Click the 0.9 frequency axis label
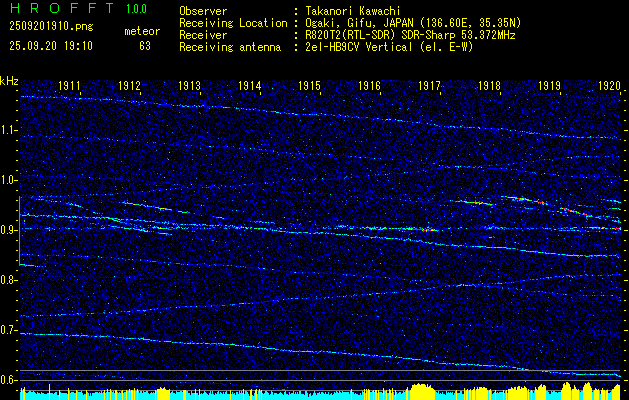This screenshot has height=400, width=629. click(9, 230)
